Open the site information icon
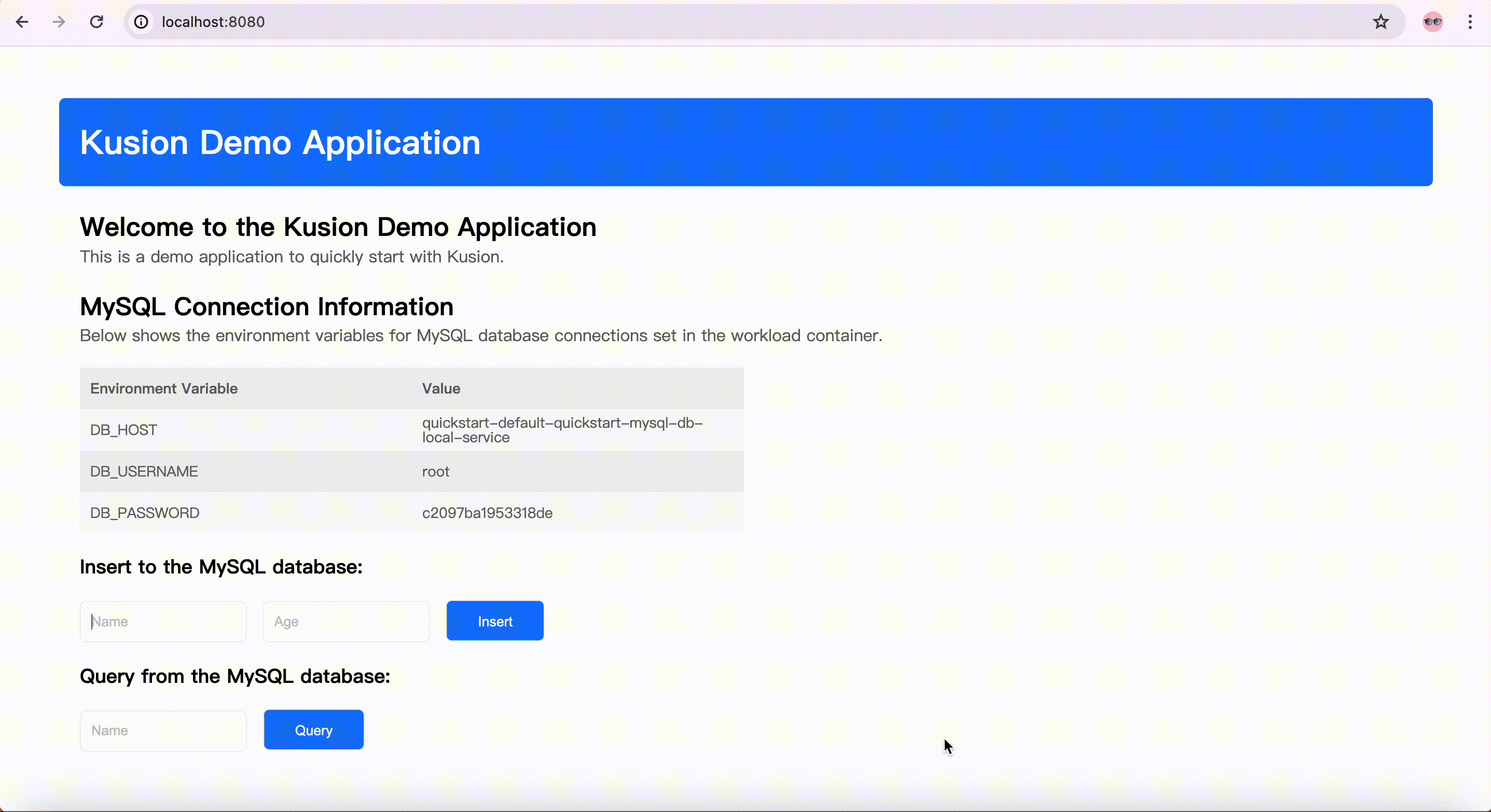The width and height of the screenshot is (1491, 812). 141,22
